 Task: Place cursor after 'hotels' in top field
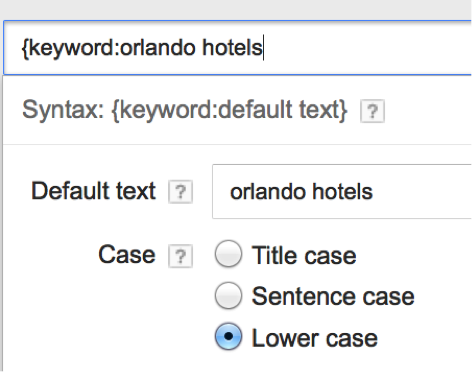tap(263, 48)
